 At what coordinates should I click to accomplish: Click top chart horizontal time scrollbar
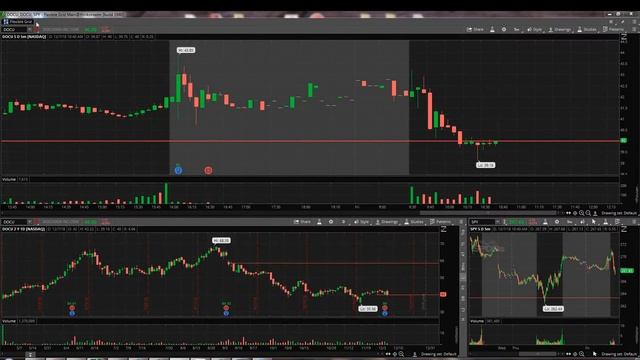pyautogui.click(x=488, y=213)
